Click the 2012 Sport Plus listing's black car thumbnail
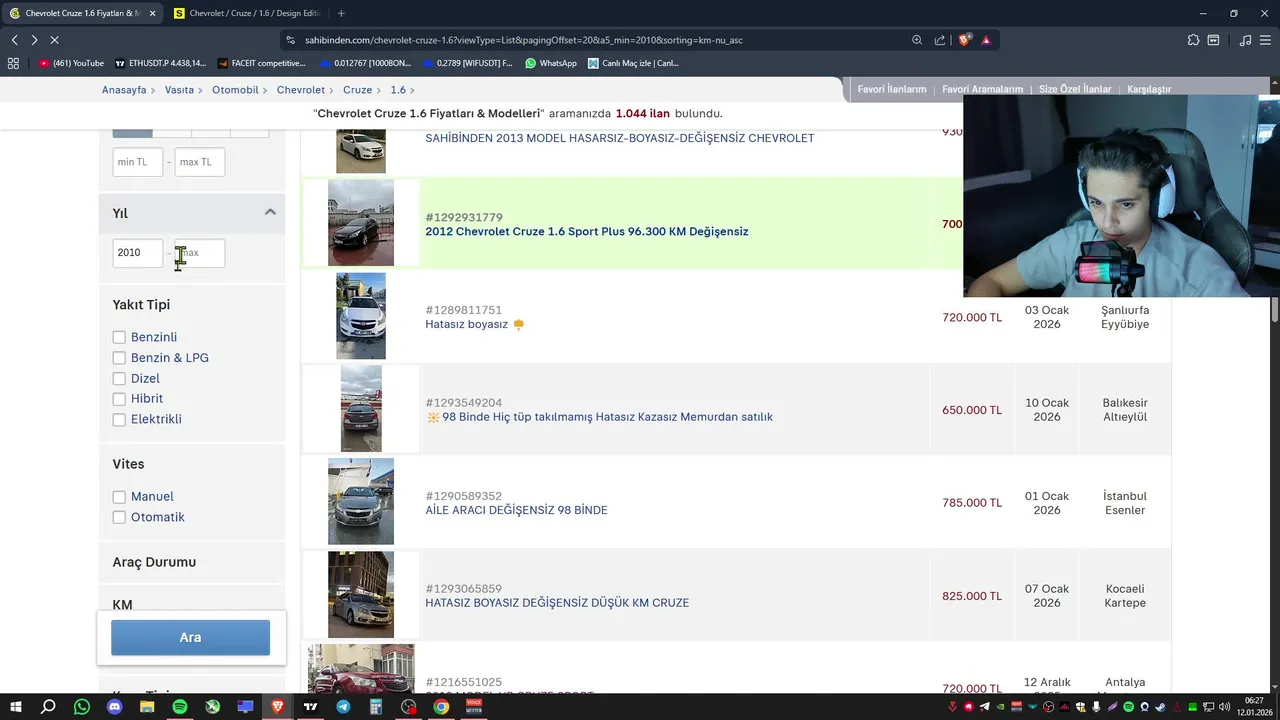The height and width of the screenshot is (720, 1280). pos(361,223)
